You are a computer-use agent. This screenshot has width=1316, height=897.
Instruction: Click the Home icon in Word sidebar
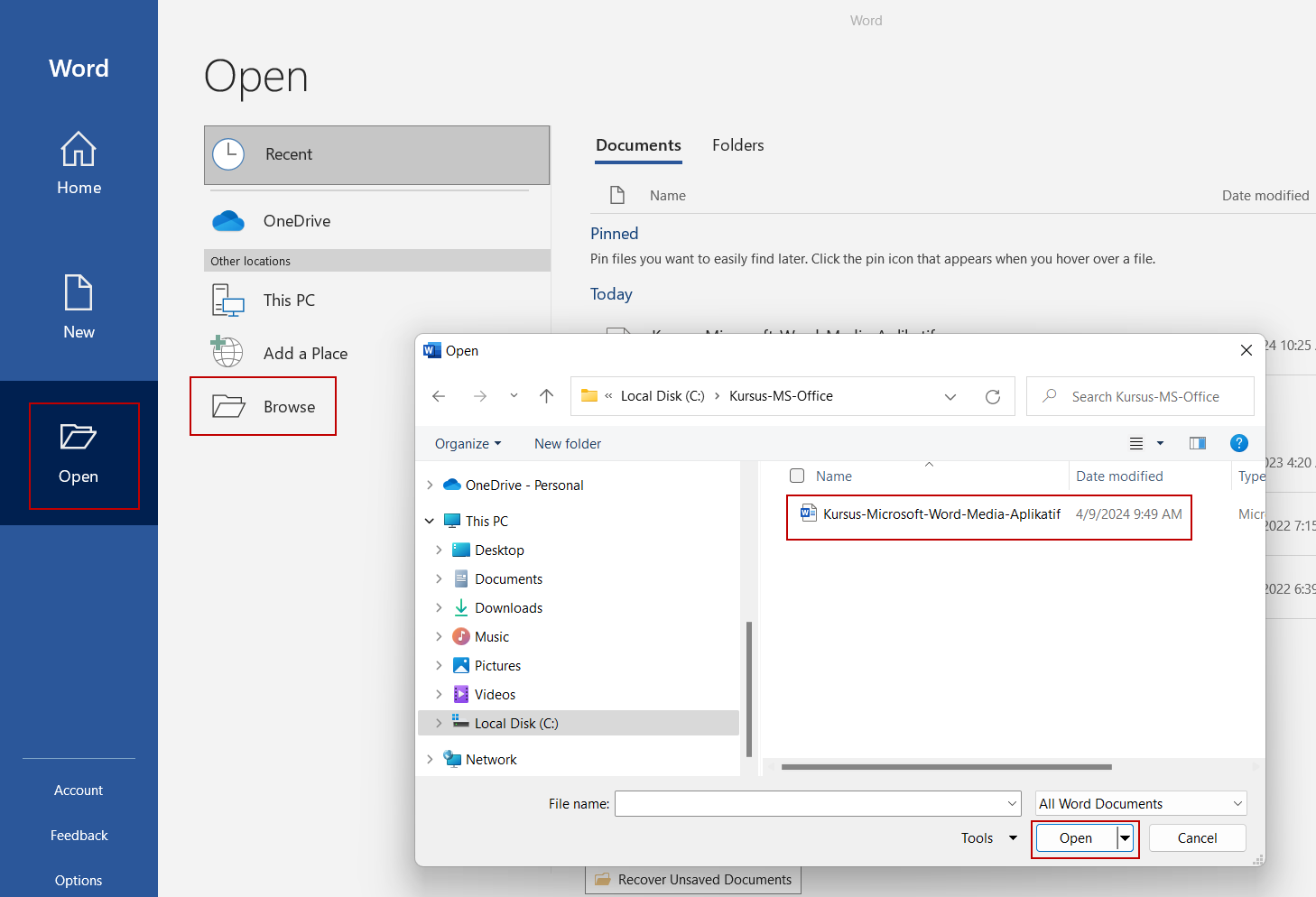coord(79,150)
